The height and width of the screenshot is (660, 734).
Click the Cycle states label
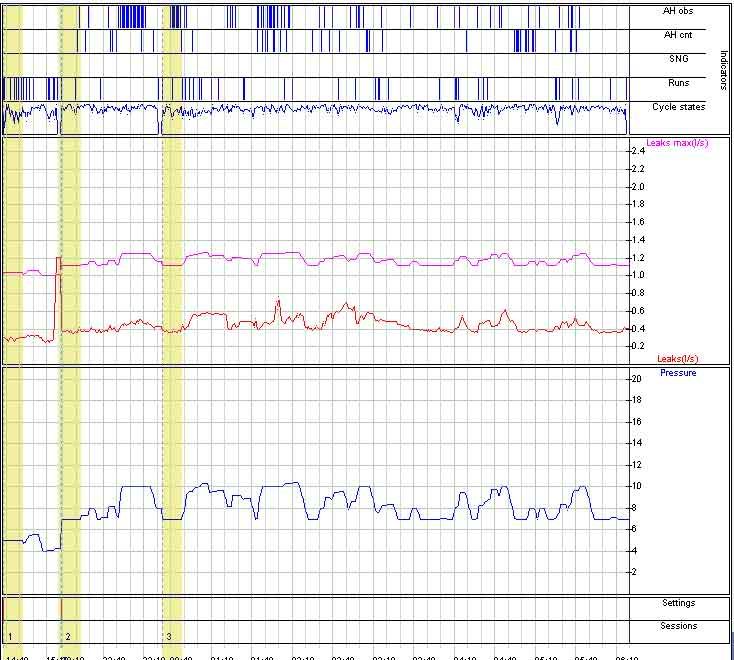coord(679,106)
